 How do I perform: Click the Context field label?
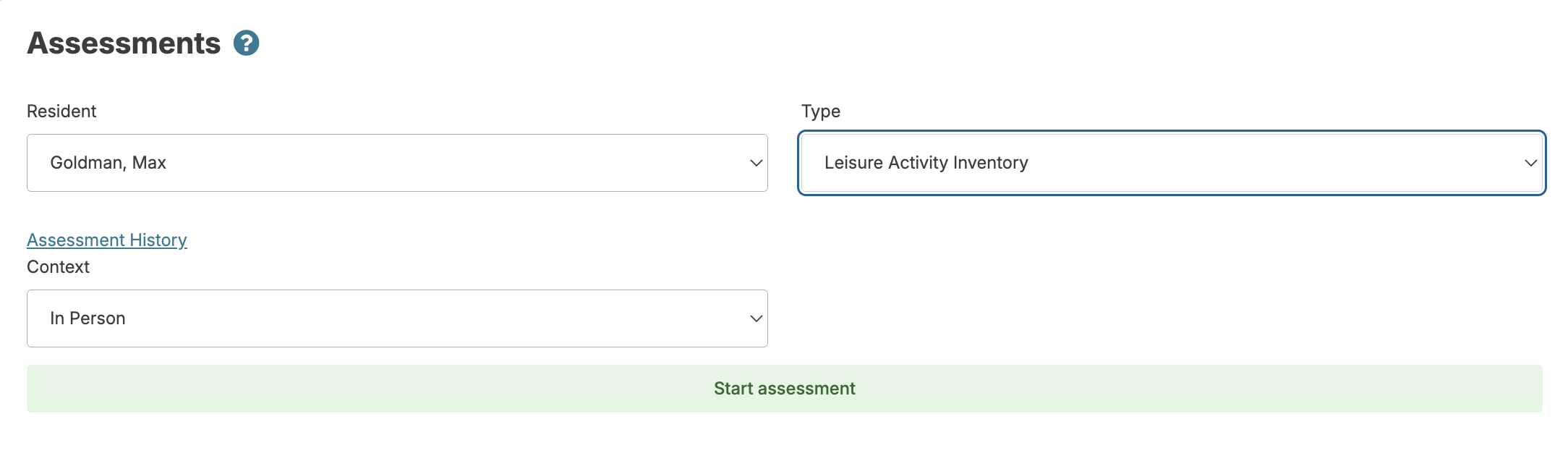click(x=58, y=267)
